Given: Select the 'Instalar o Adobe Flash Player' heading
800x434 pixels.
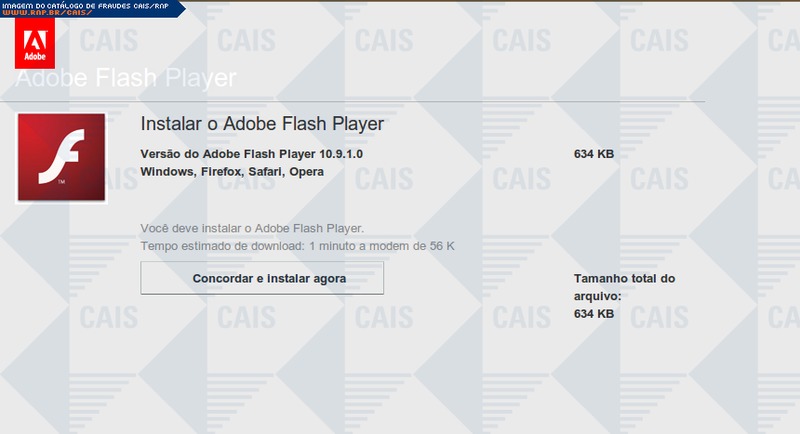Looking at the screenshot, I should (263, 127).
